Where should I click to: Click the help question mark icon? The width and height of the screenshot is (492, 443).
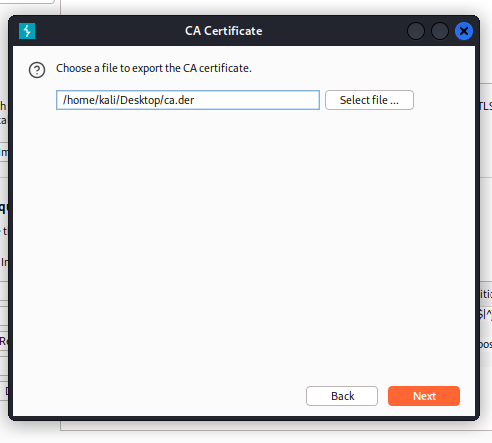tap(37, 70)
